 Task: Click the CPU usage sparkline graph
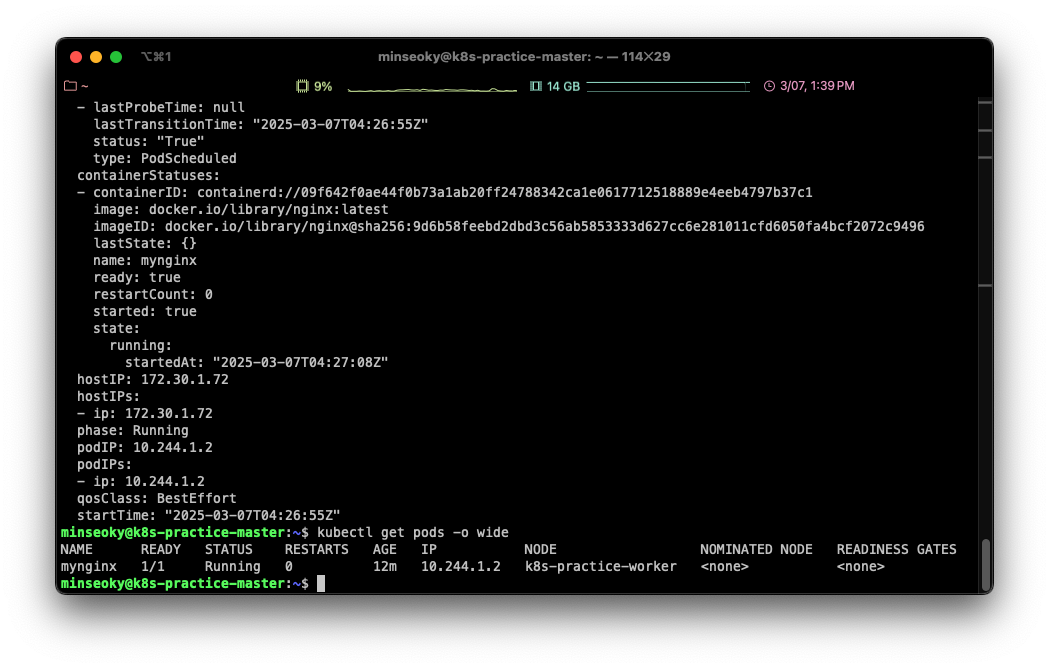click(432, 88)
